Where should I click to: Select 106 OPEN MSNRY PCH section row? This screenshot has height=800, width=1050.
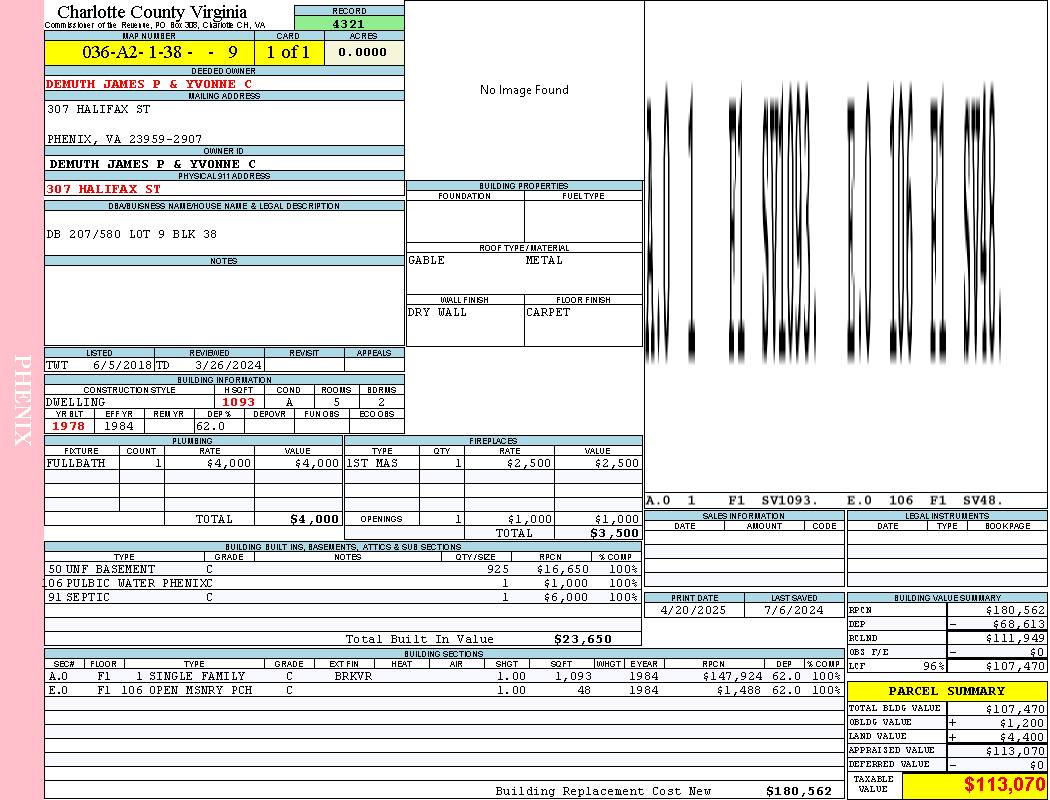pyautogui.click(x=444, y=690)
